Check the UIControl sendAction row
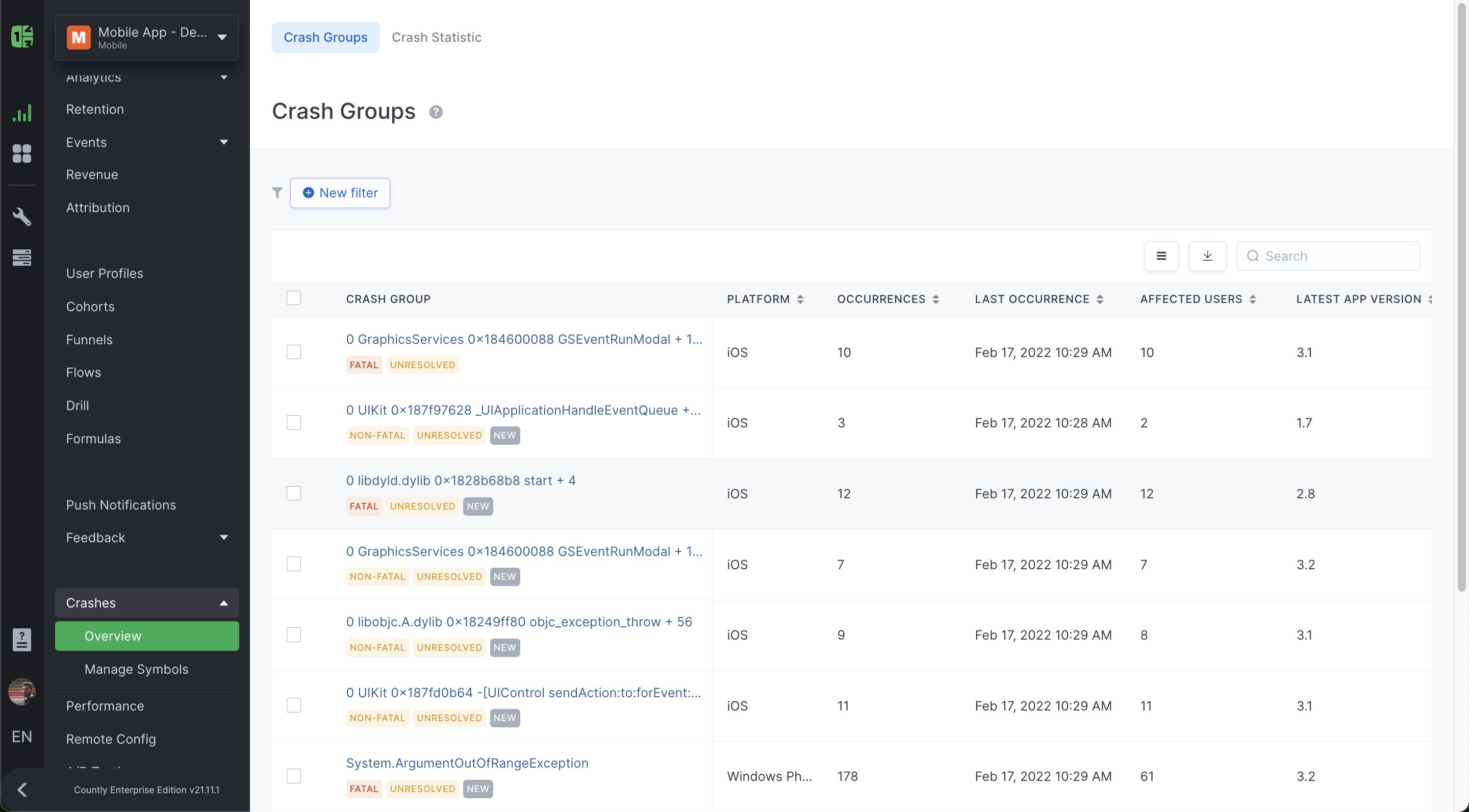This screenshot has height=812, width=1469. click(x=294, y=705)
